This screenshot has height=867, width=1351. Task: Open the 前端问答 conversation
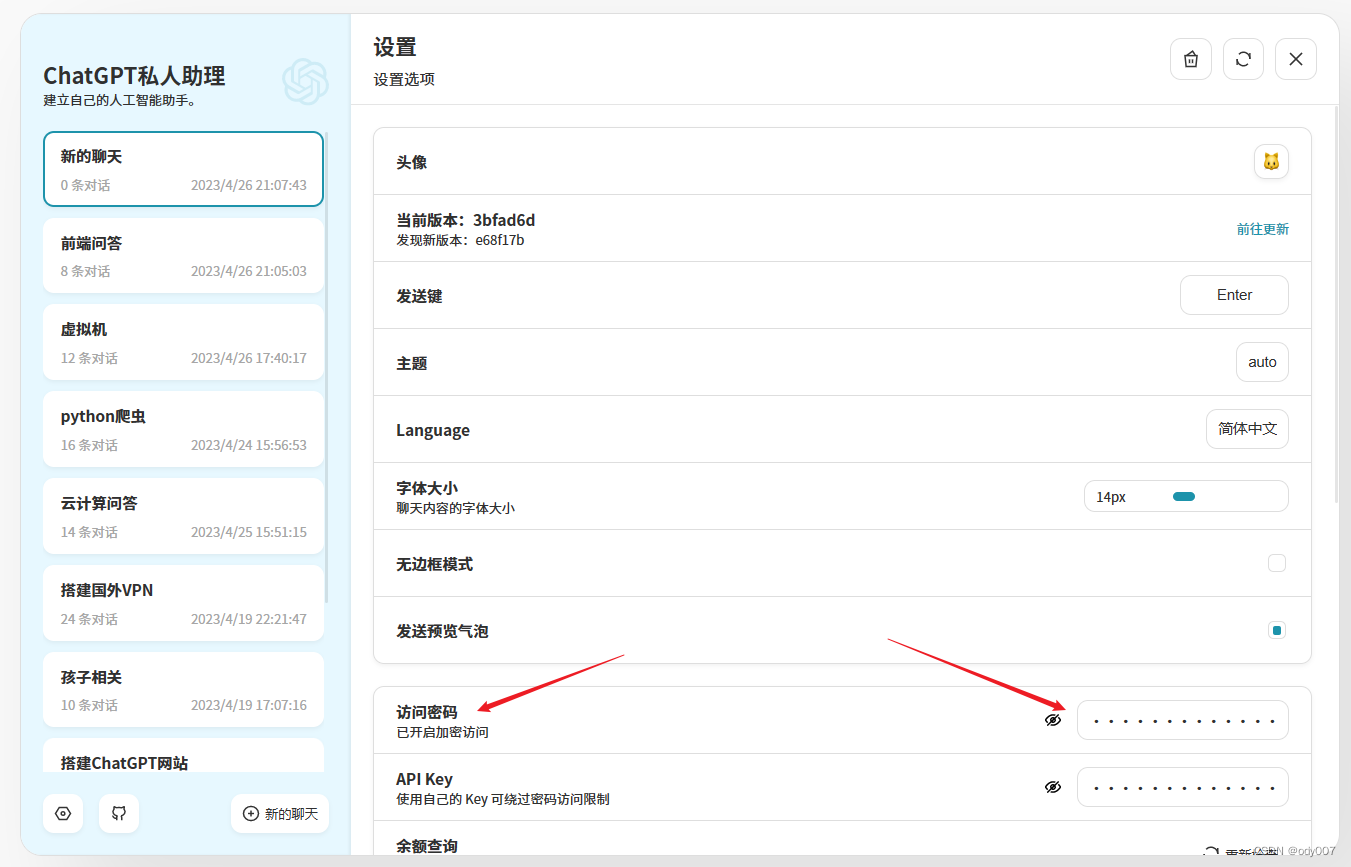pos(183,255)
